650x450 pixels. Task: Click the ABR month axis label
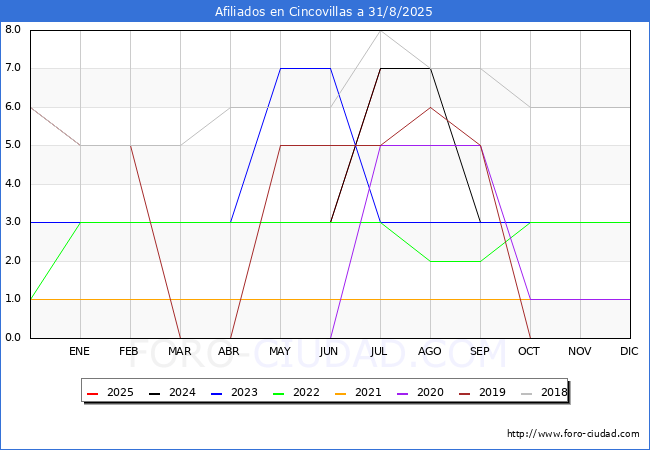coord(229,351)
